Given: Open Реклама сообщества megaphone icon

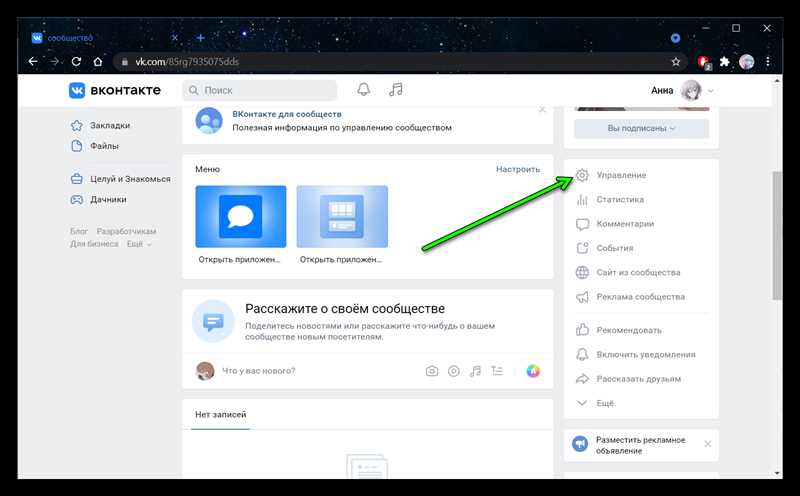Looking at the screenshot, I should point(582,297).
